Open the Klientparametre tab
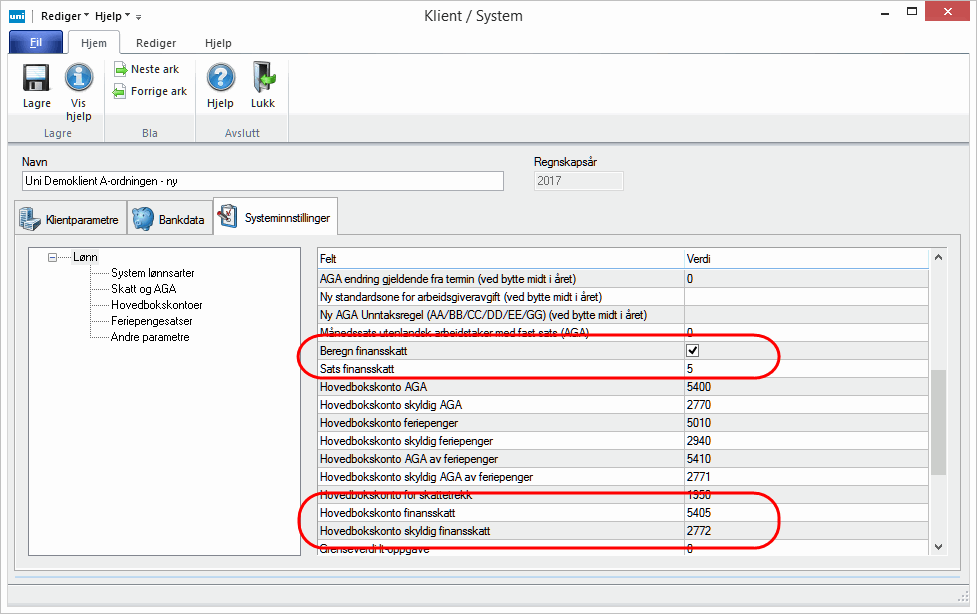The image size is (977, 614). click(x=70, y=218)
